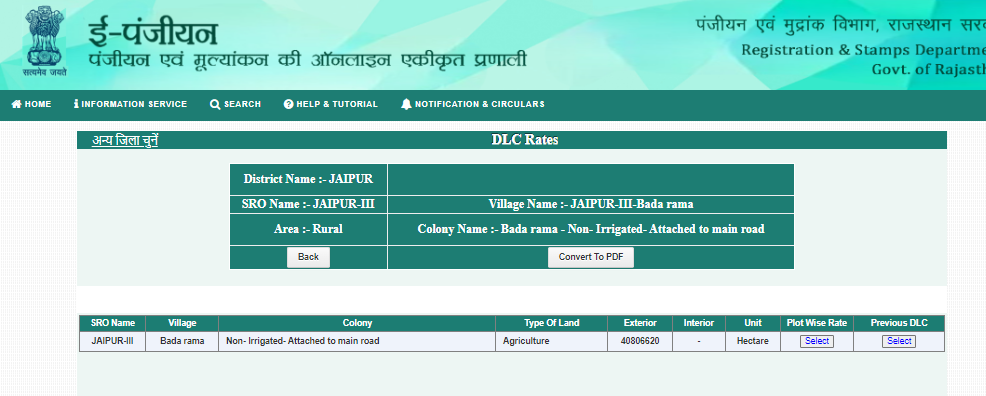Click the Colony Name Bada rama cell

[x=590, y=229]
